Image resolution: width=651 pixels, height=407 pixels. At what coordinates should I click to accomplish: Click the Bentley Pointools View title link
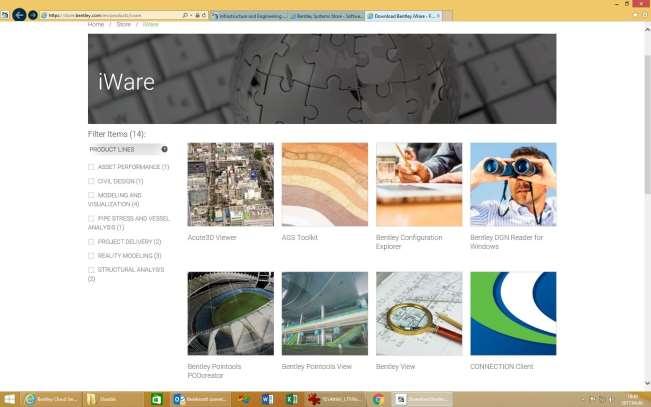tap(316, 367)
